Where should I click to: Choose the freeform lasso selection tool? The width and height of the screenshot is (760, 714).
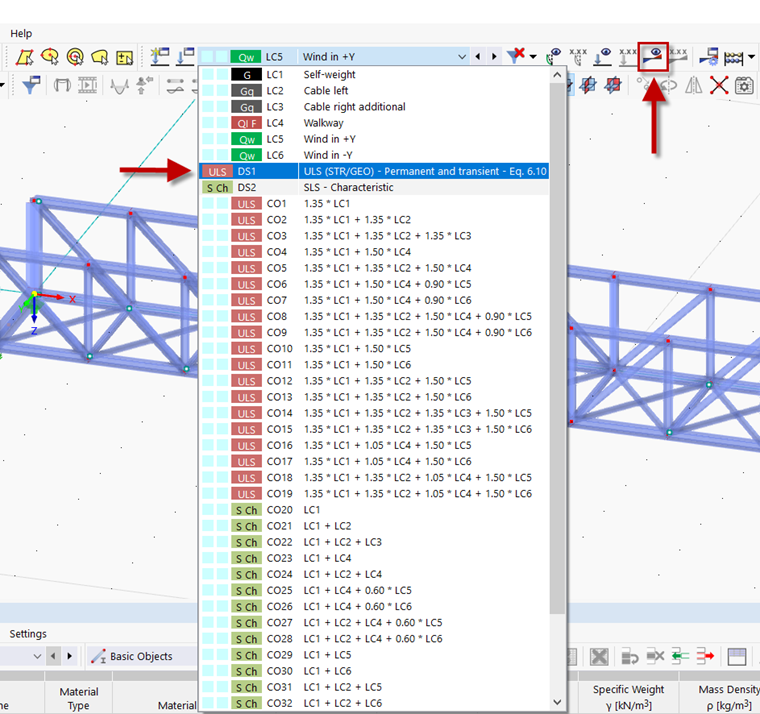(x=100, y=57)
